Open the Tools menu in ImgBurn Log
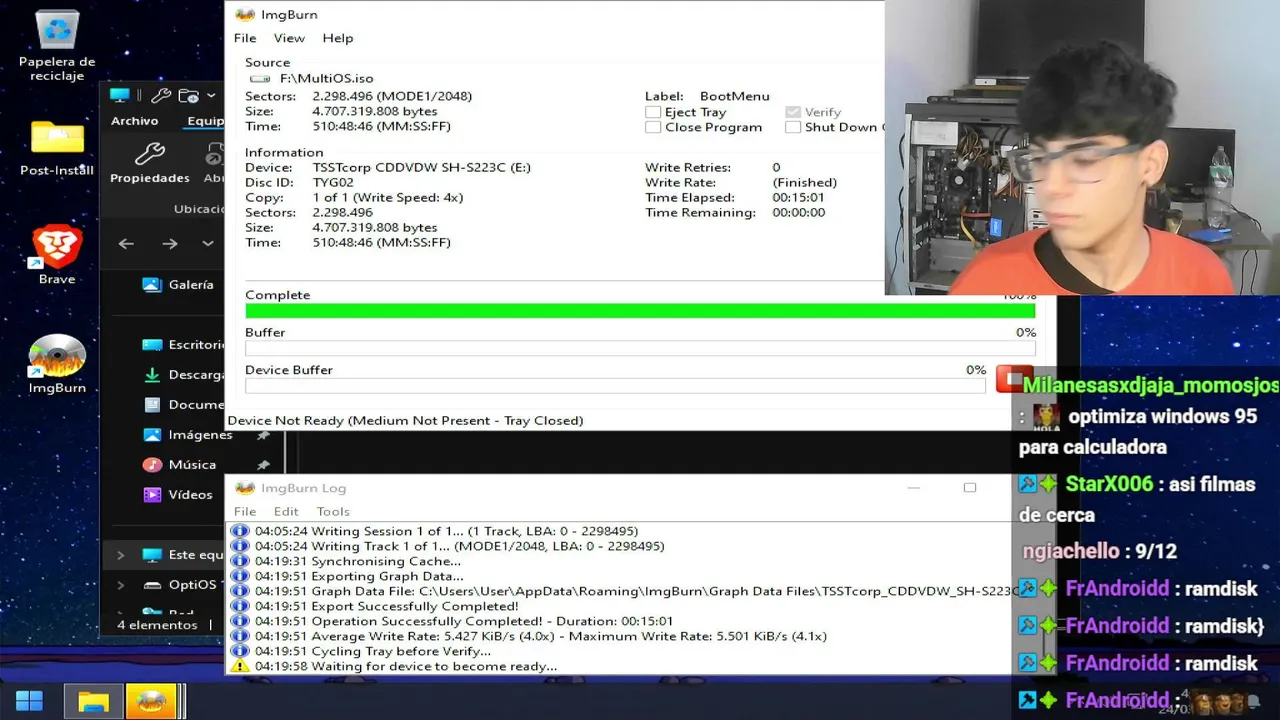 tap(333, 511)
